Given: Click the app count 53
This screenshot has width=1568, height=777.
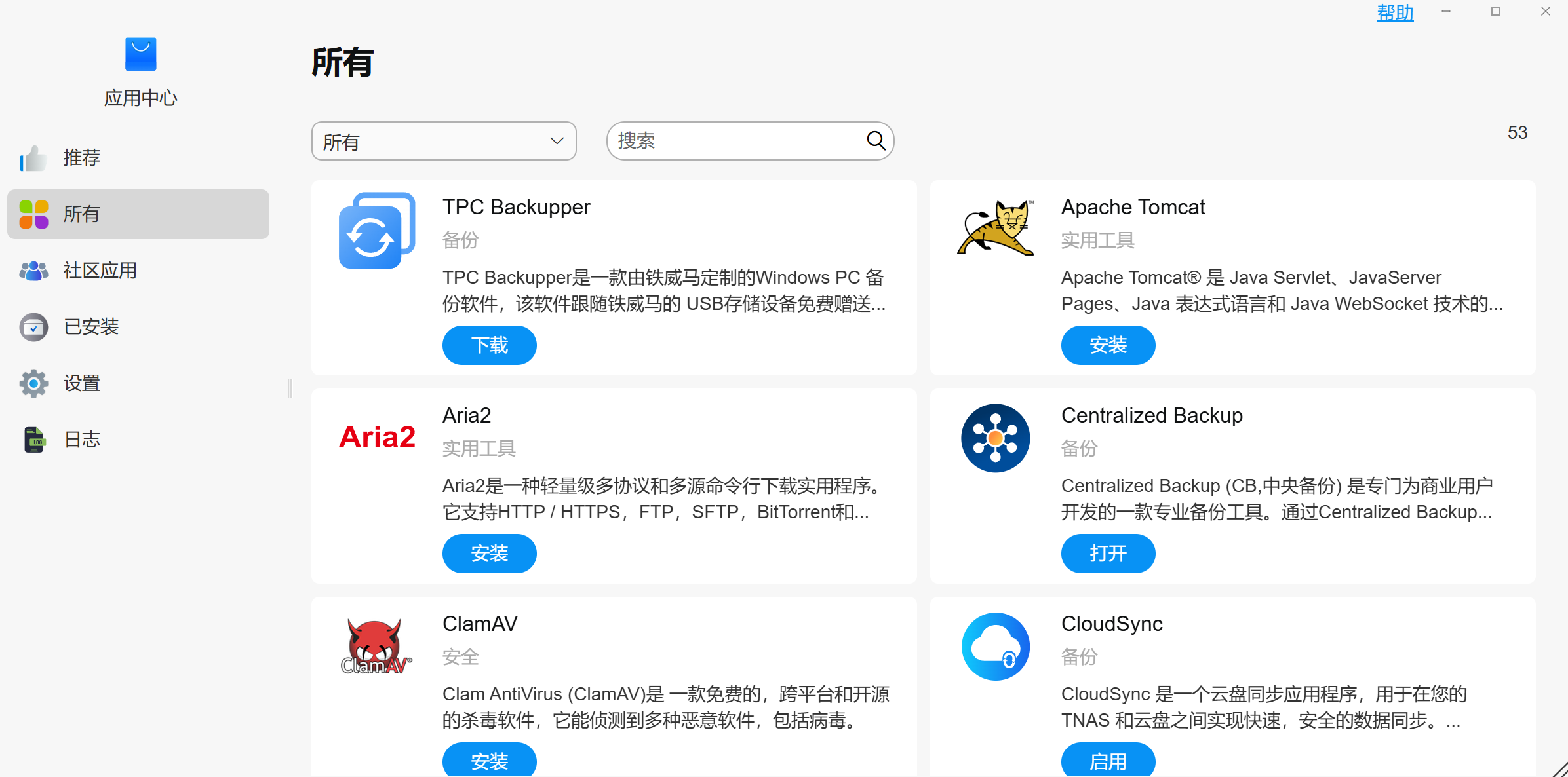Looking at the screenshot, I should point(1518,133).
